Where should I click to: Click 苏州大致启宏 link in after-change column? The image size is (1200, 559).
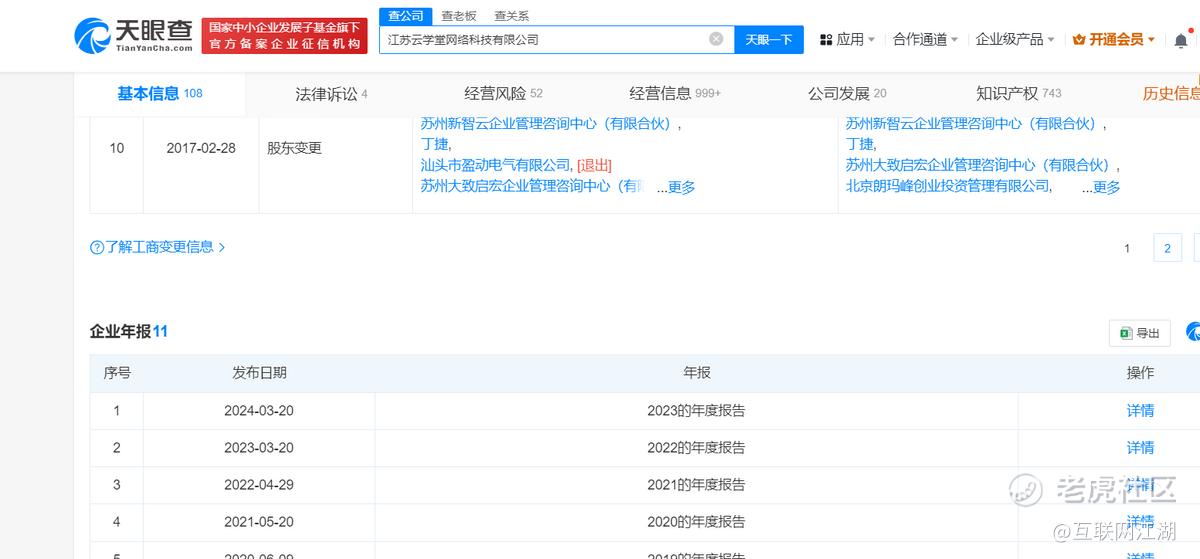coord(981,165)
